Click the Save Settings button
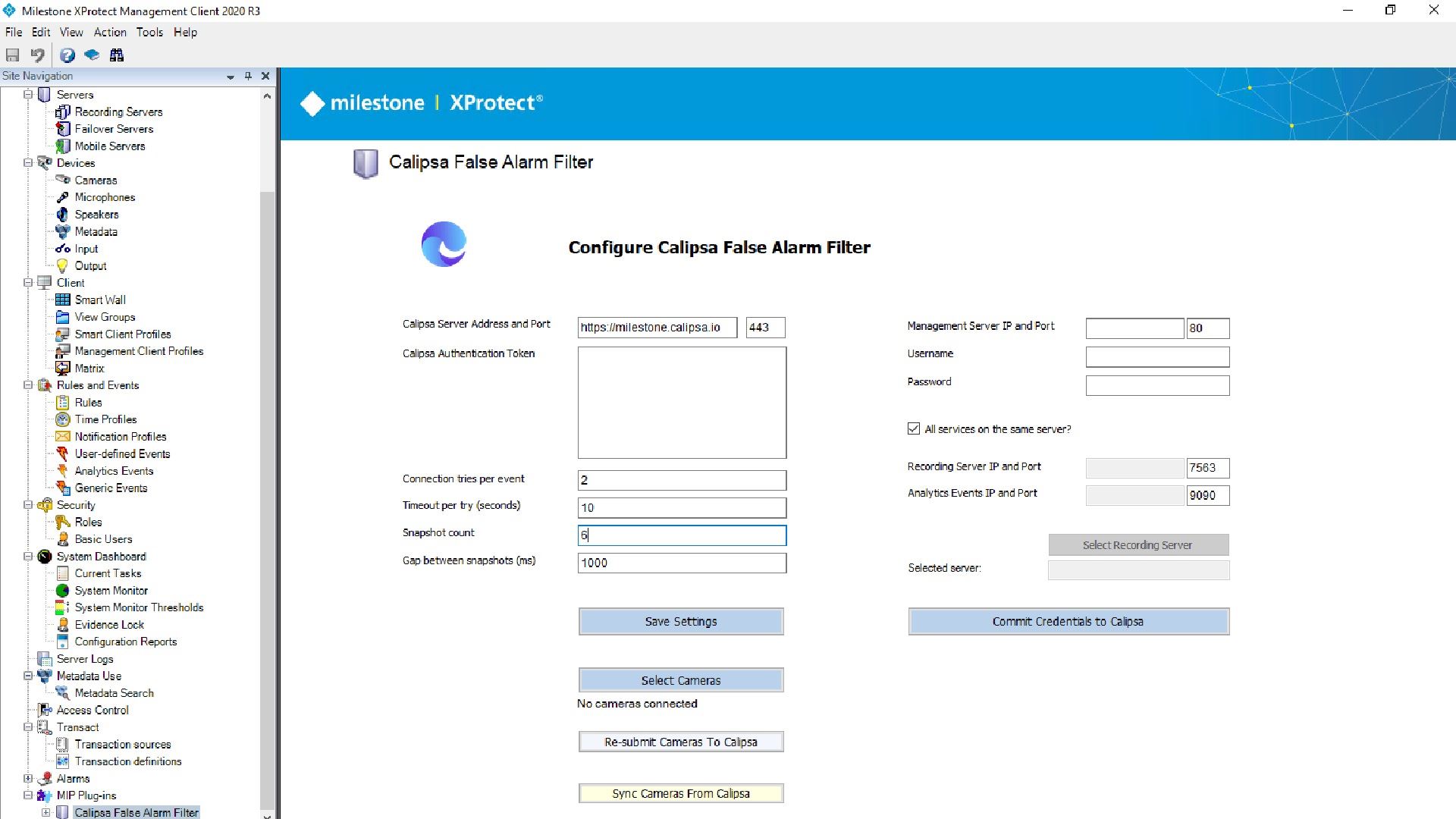 [x=681, y=621]
